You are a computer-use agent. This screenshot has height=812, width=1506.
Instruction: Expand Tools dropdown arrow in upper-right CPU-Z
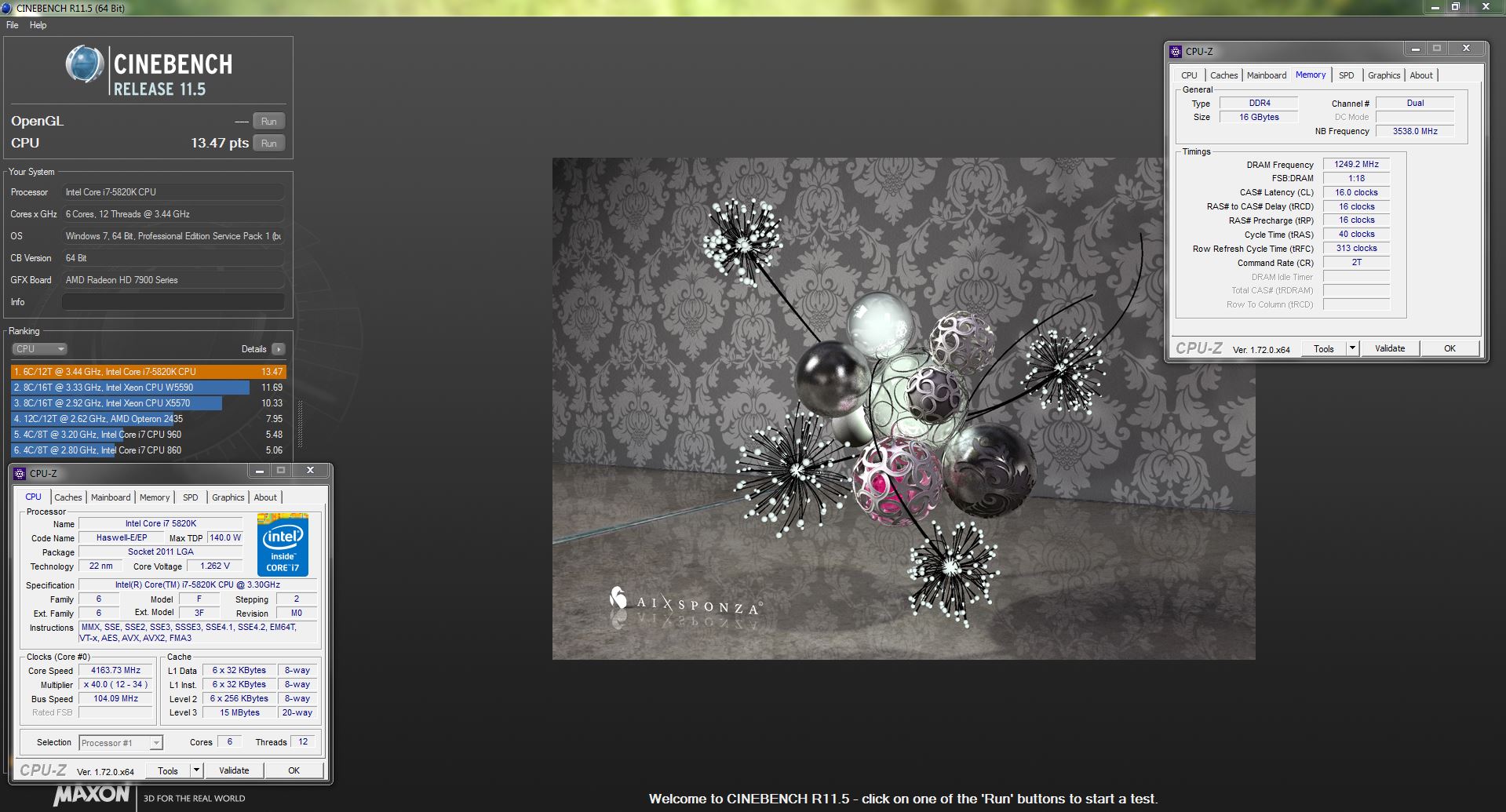(x=1353, y=349)
